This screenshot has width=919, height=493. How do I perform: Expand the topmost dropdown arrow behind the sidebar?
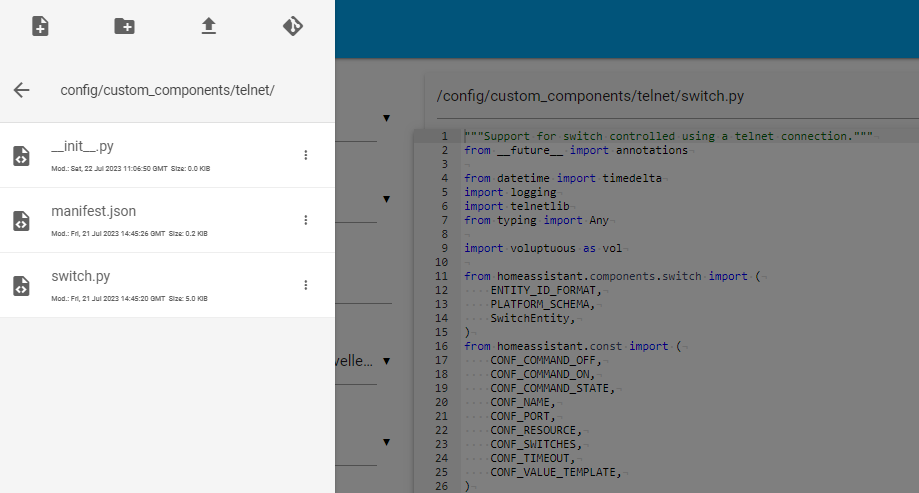[x=386, y=119]
